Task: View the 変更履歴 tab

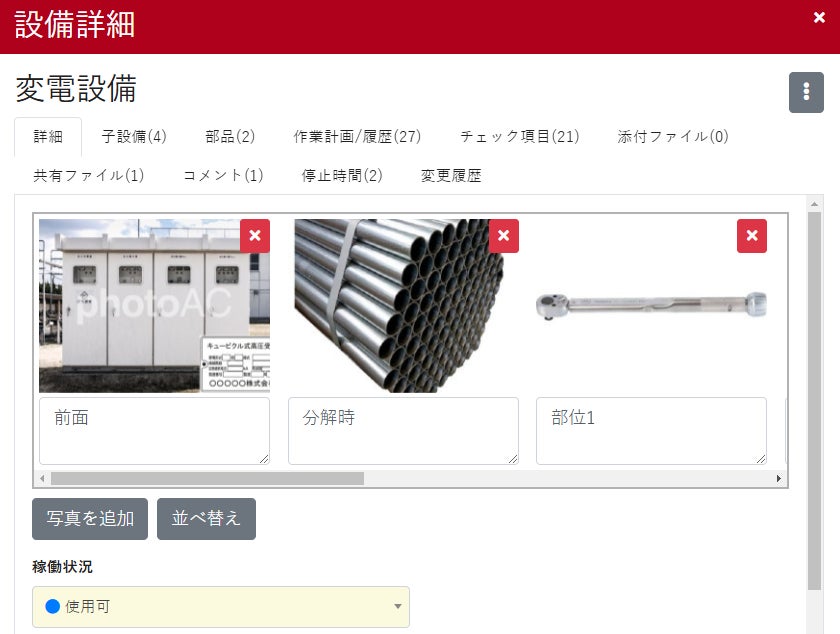Action: 451,175
